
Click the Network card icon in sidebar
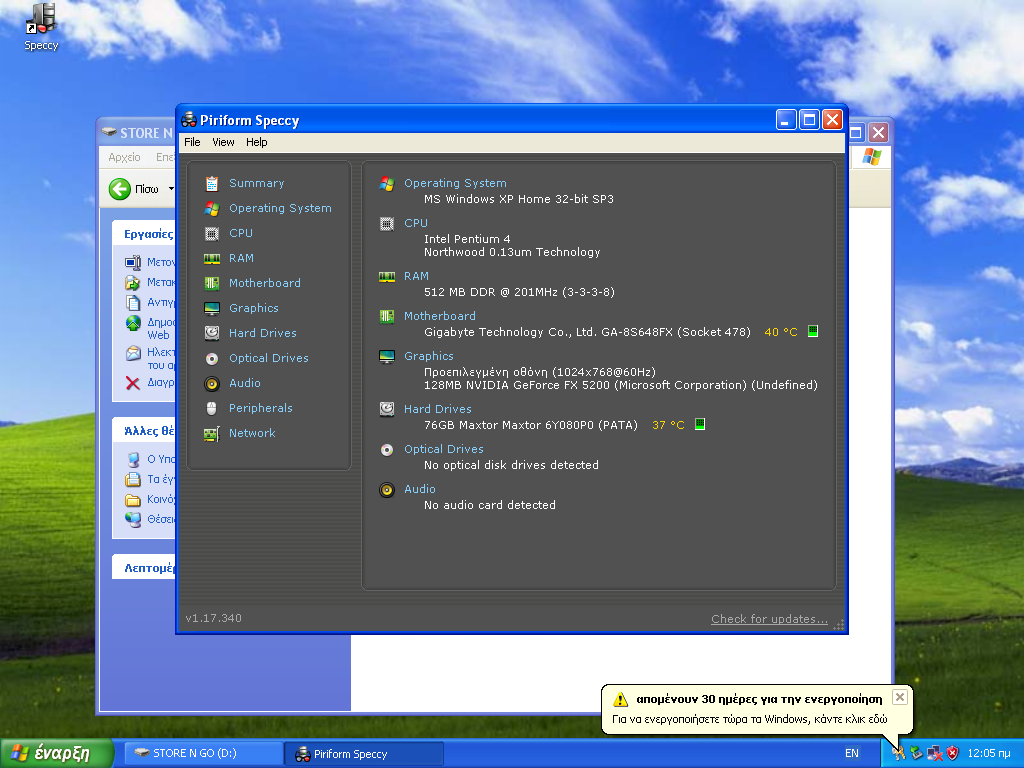coord(212,434)
